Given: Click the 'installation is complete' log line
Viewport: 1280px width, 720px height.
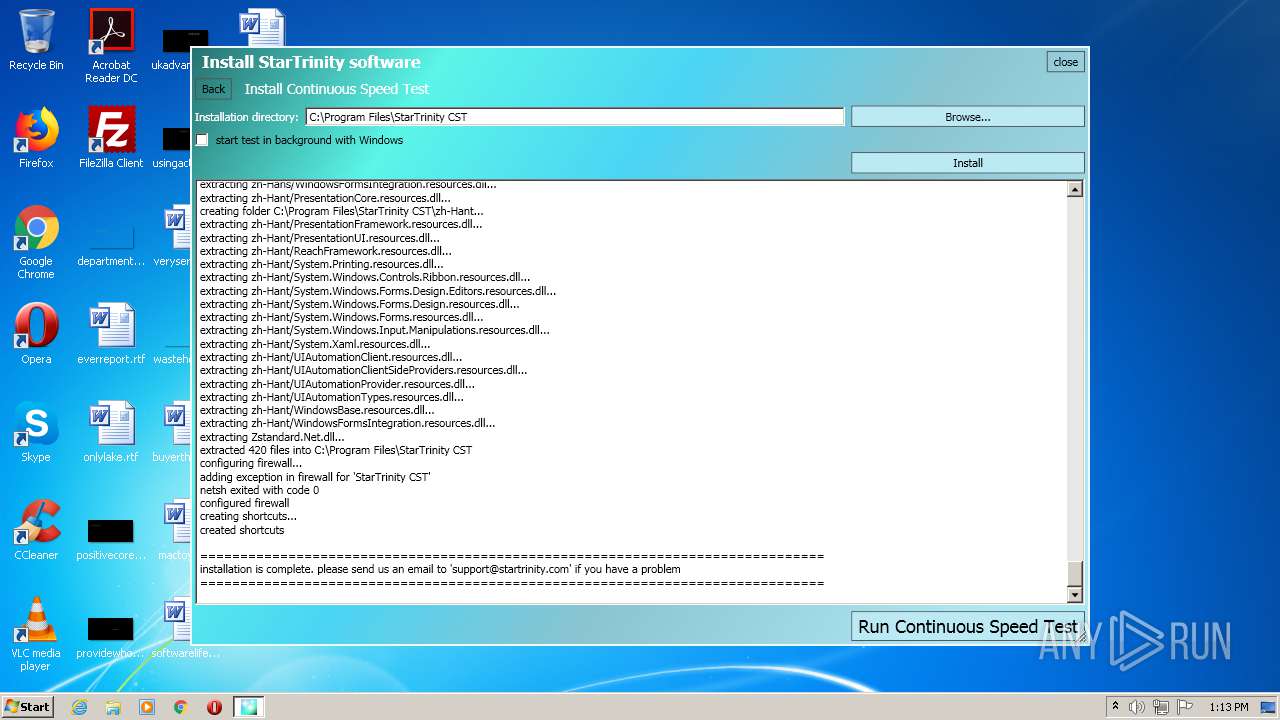Looking at the screenshot, I should (x=440, y=569).
